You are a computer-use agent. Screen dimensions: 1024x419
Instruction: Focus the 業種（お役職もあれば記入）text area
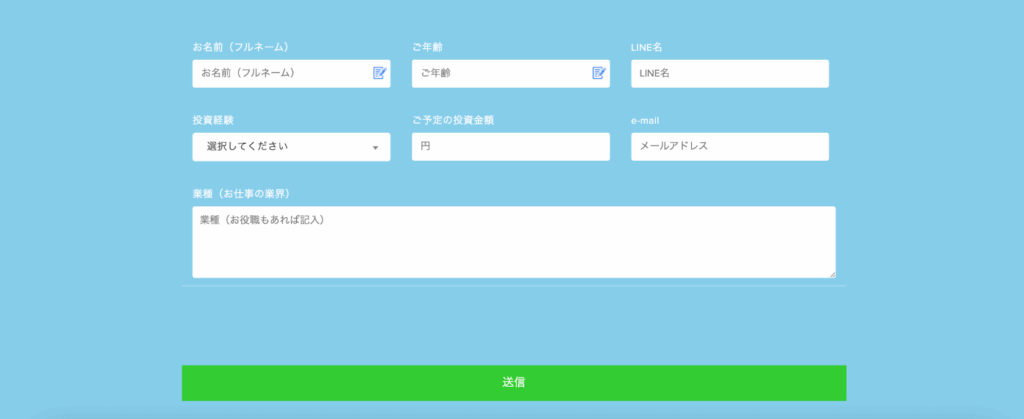pyautogui.click(x=514, y=242)
